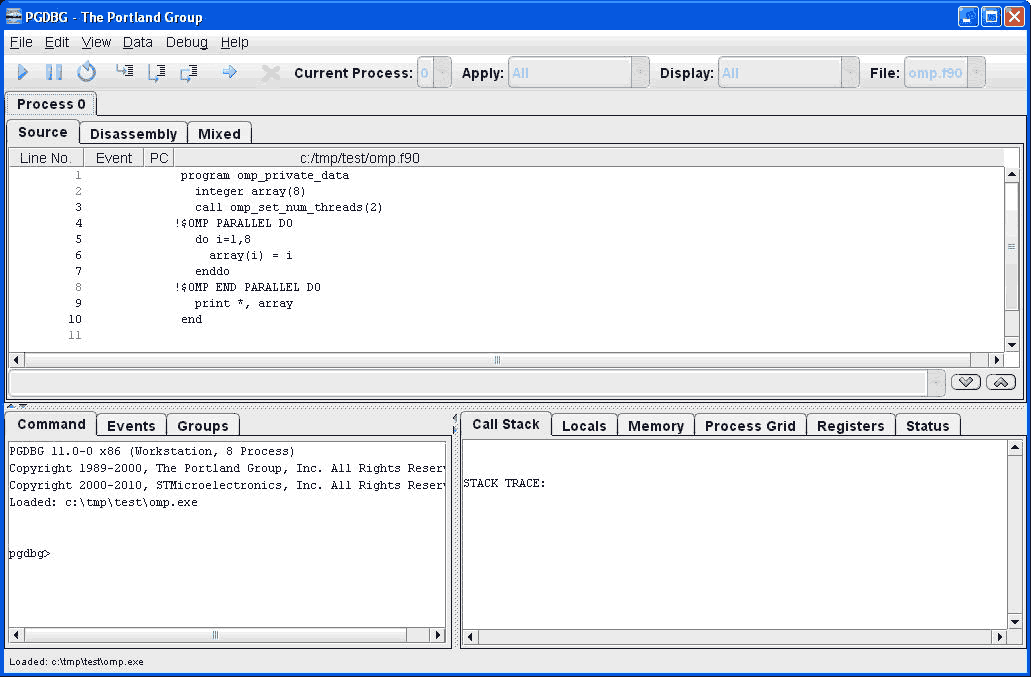
Task: Click the Call Stack pane scrollbar up arrow
Action: pyautogui.click(x=1015, y=448)
